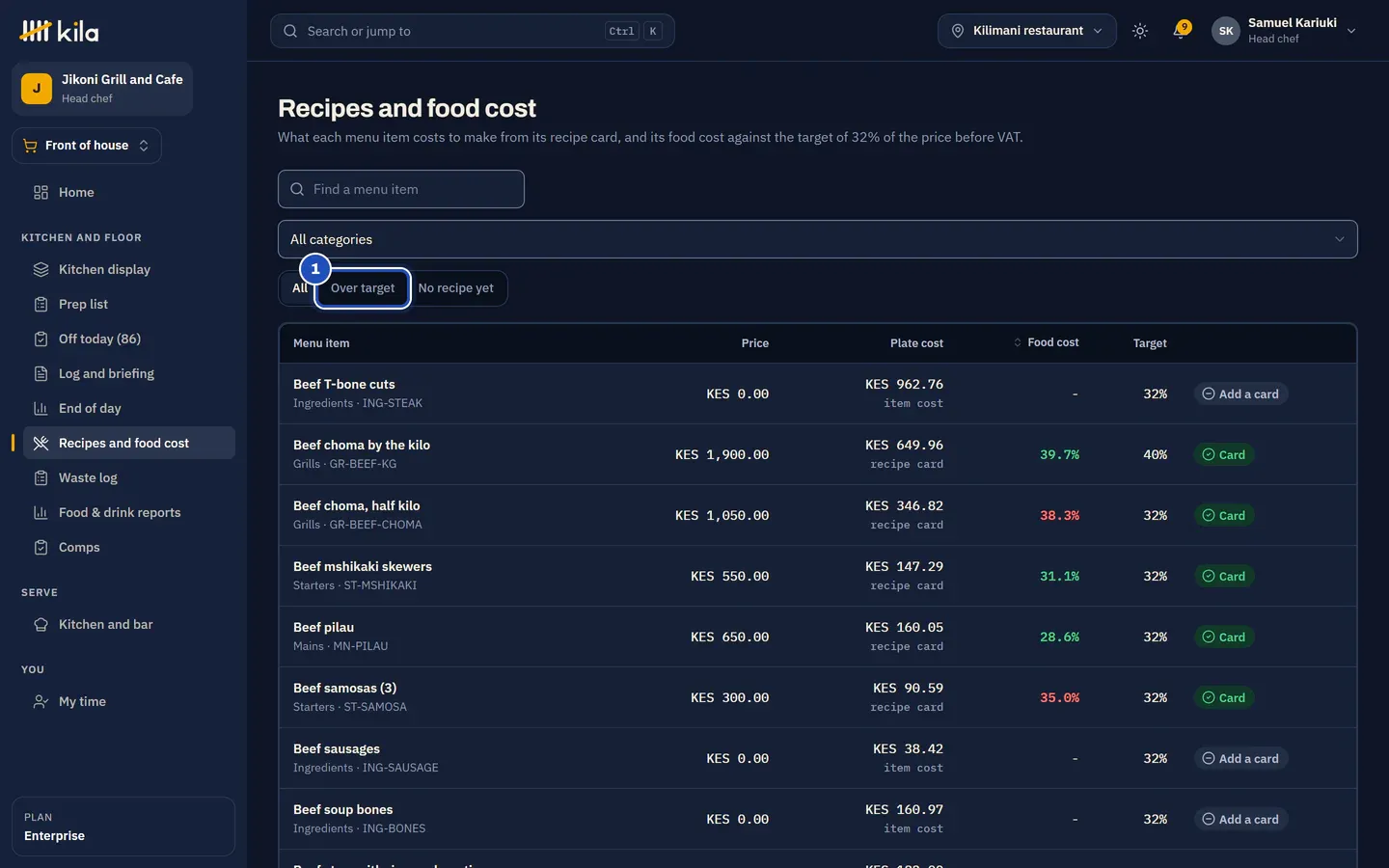Open Card for Beef choma by the kilo
This screenshot has width=1389, height=868.
[1224, 454]
